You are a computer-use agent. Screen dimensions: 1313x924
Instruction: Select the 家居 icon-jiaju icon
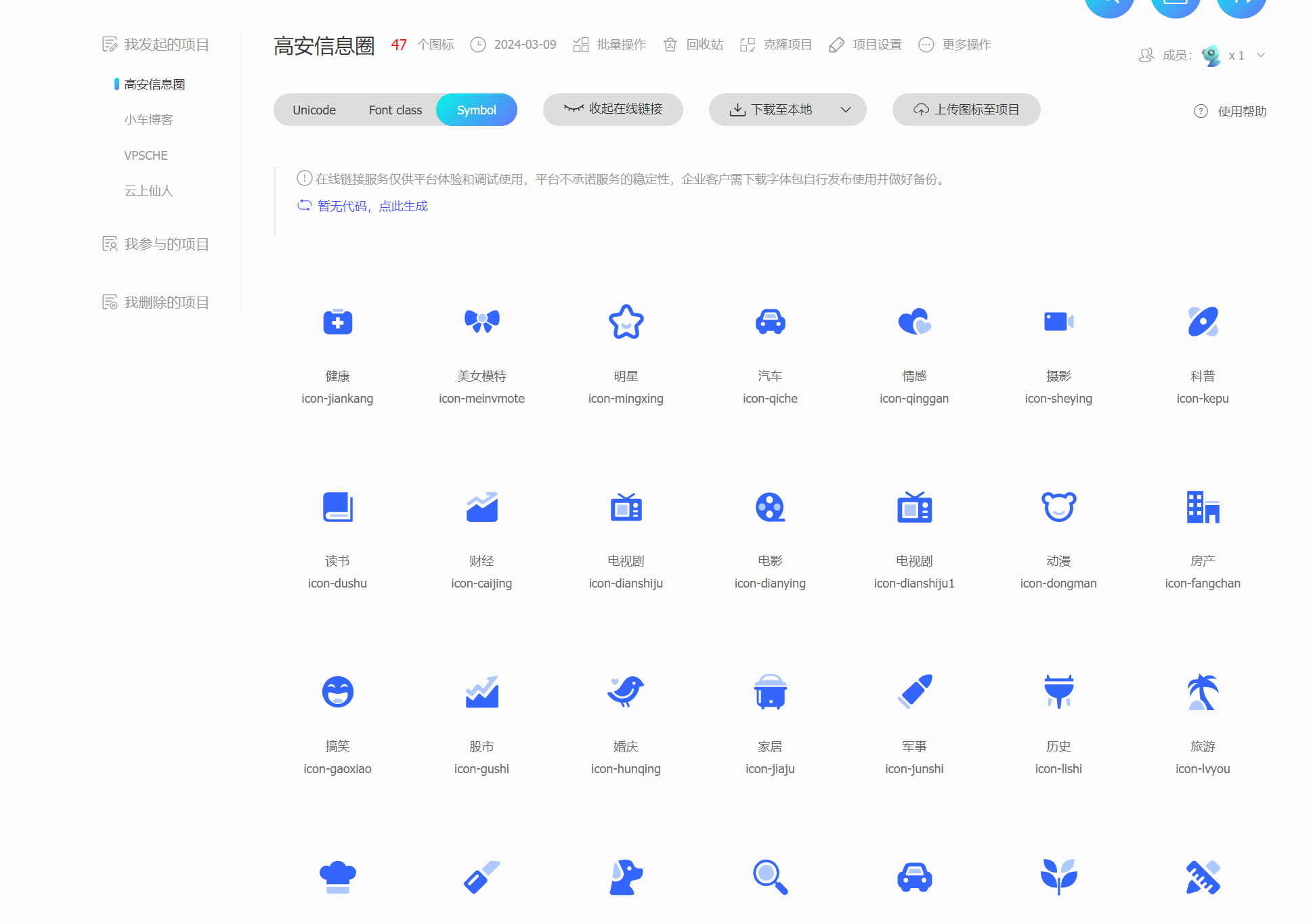point(770,692)
